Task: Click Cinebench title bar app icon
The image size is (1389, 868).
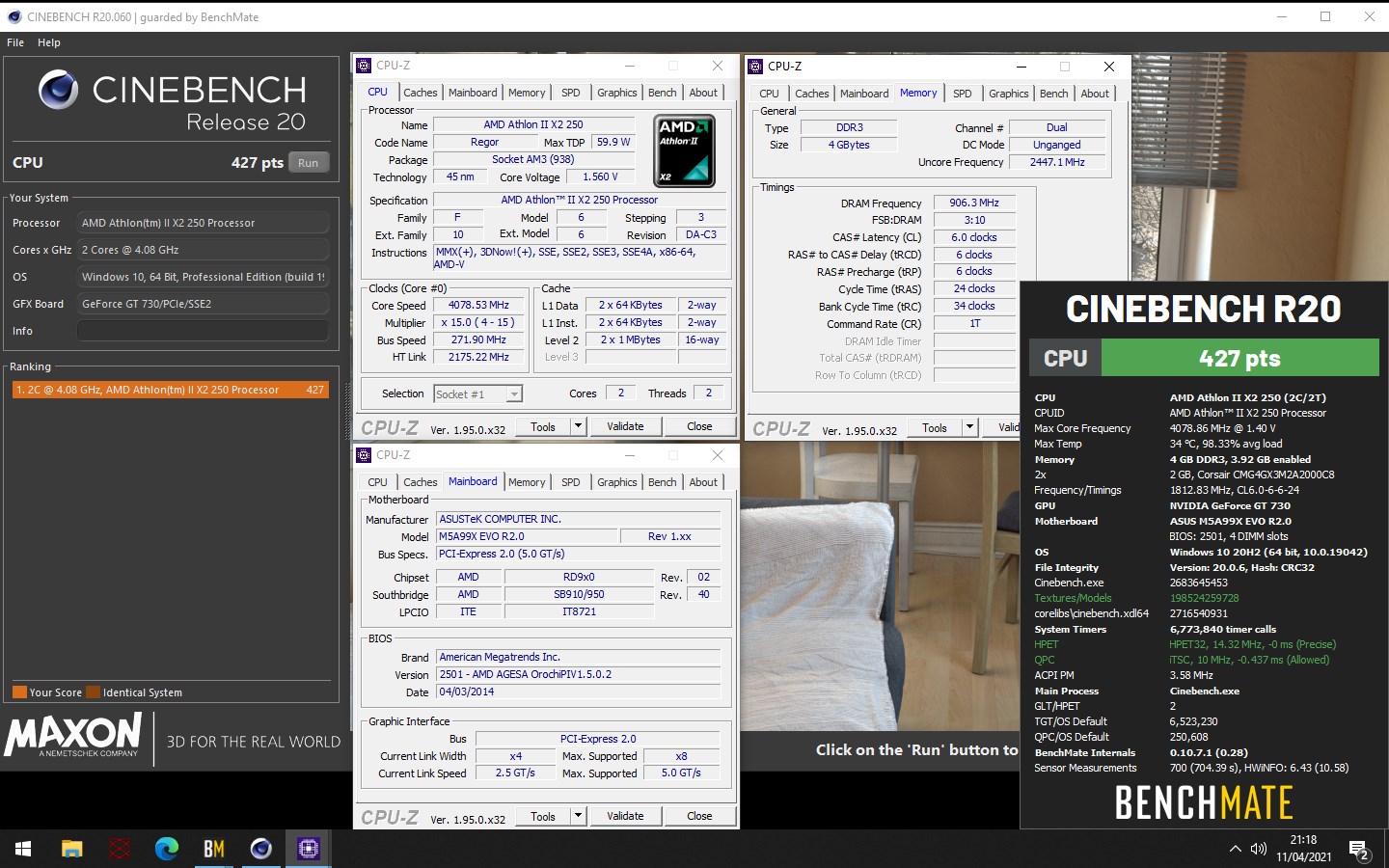Action: pos(14,16)
